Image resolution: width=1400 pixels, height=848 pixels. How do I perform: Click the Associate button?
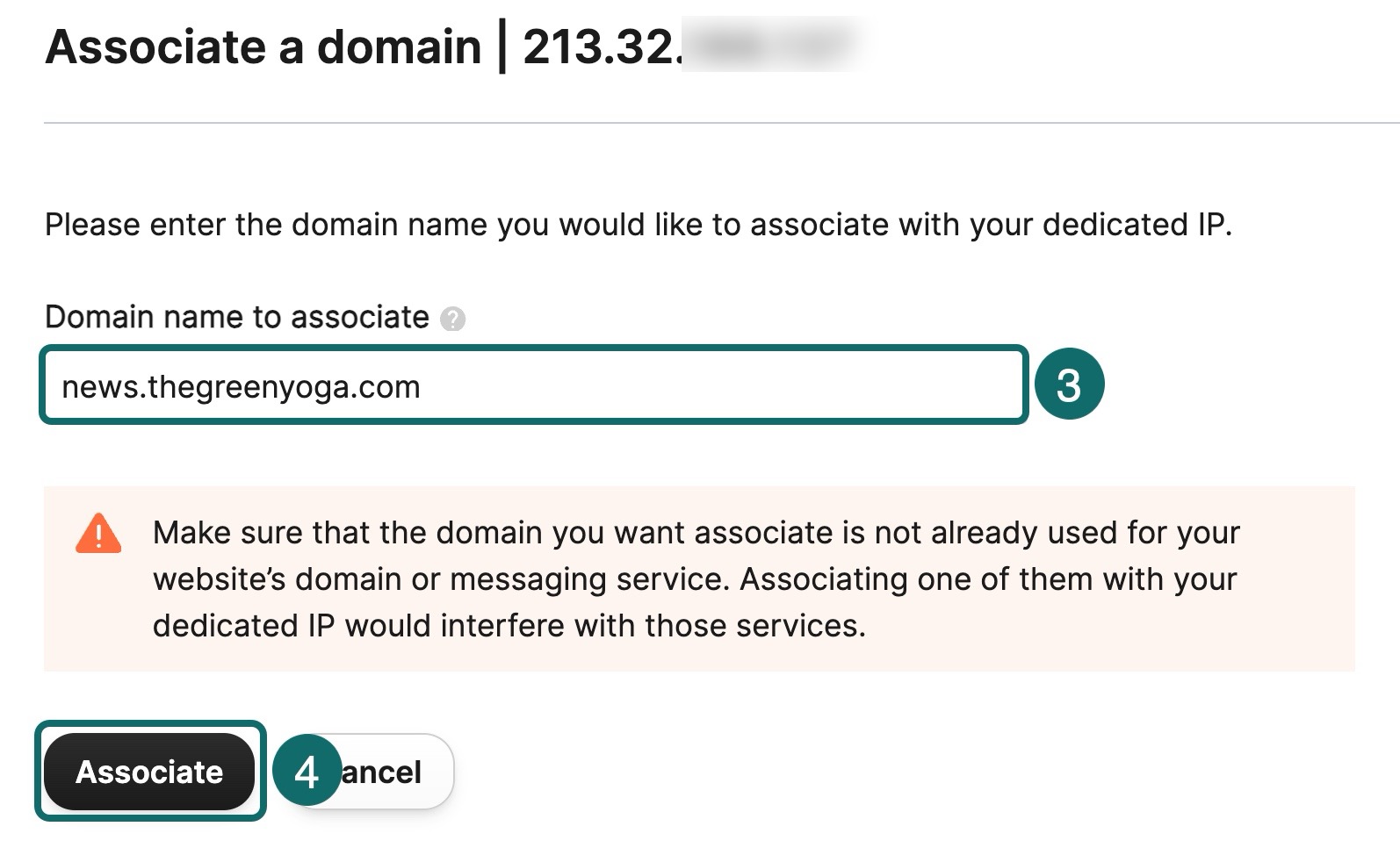(150, 772)
